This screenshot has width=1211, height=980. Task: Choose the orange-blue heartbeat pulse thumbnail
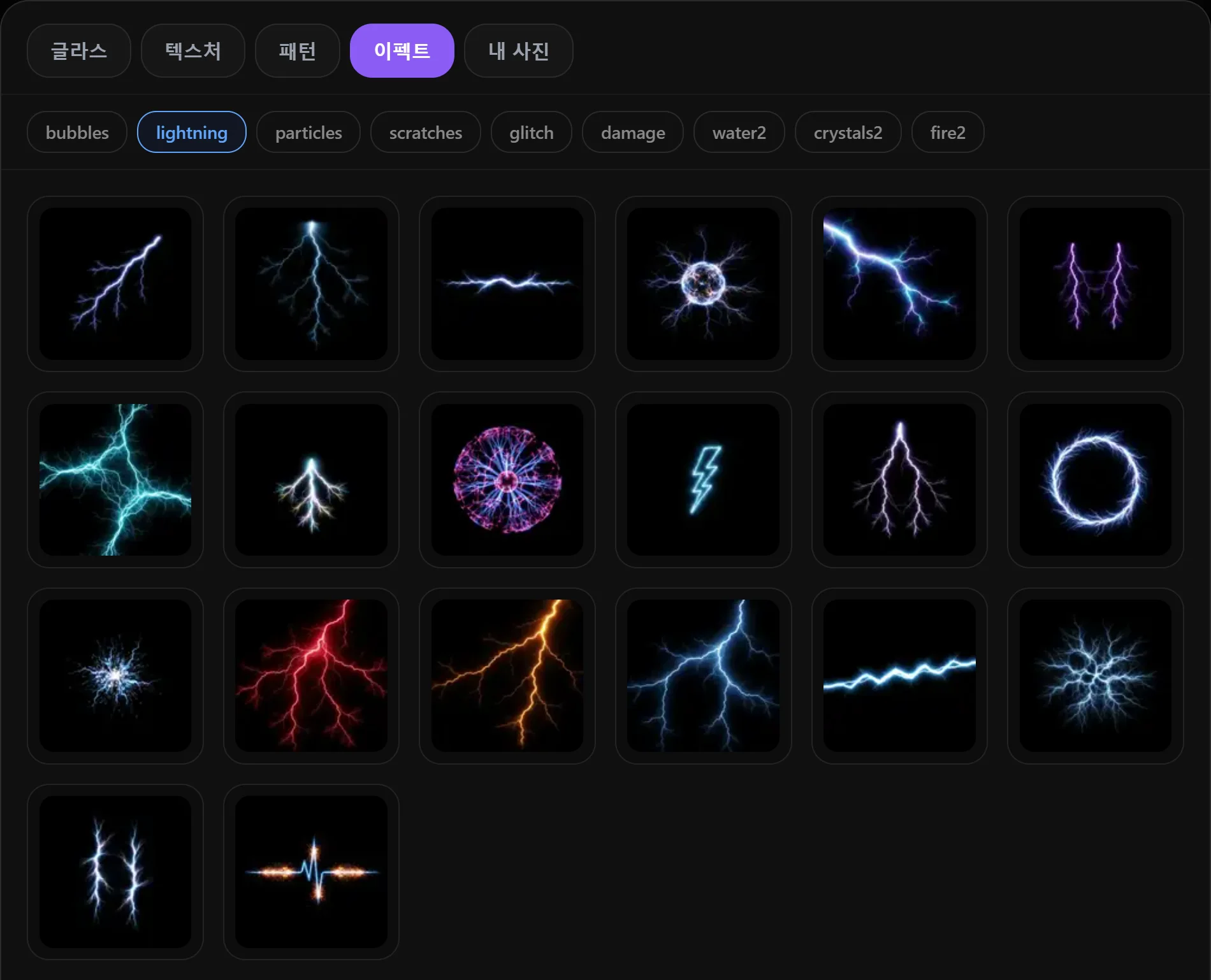tap(312, 872)
